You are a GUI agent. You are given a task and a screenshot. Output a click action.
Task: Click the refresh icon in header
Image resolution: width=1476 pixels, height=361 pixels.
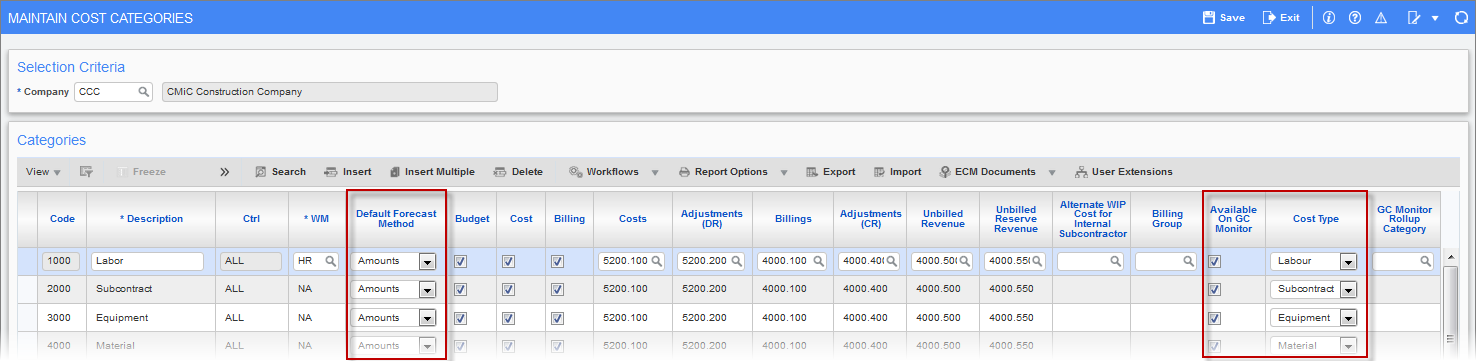pos(1461,18)
